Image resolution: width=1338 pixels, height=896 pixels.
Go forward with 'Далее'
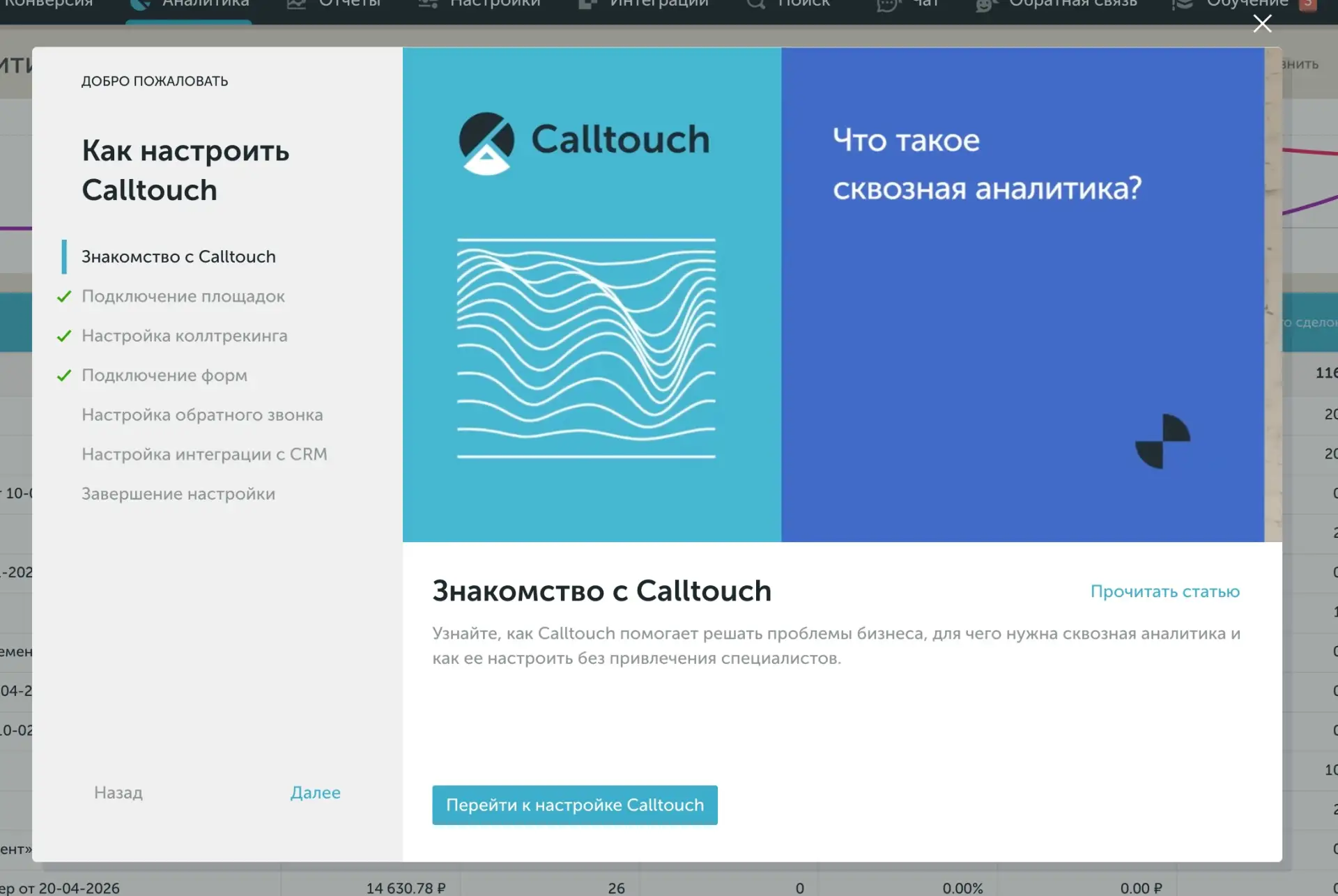[316, 793]
